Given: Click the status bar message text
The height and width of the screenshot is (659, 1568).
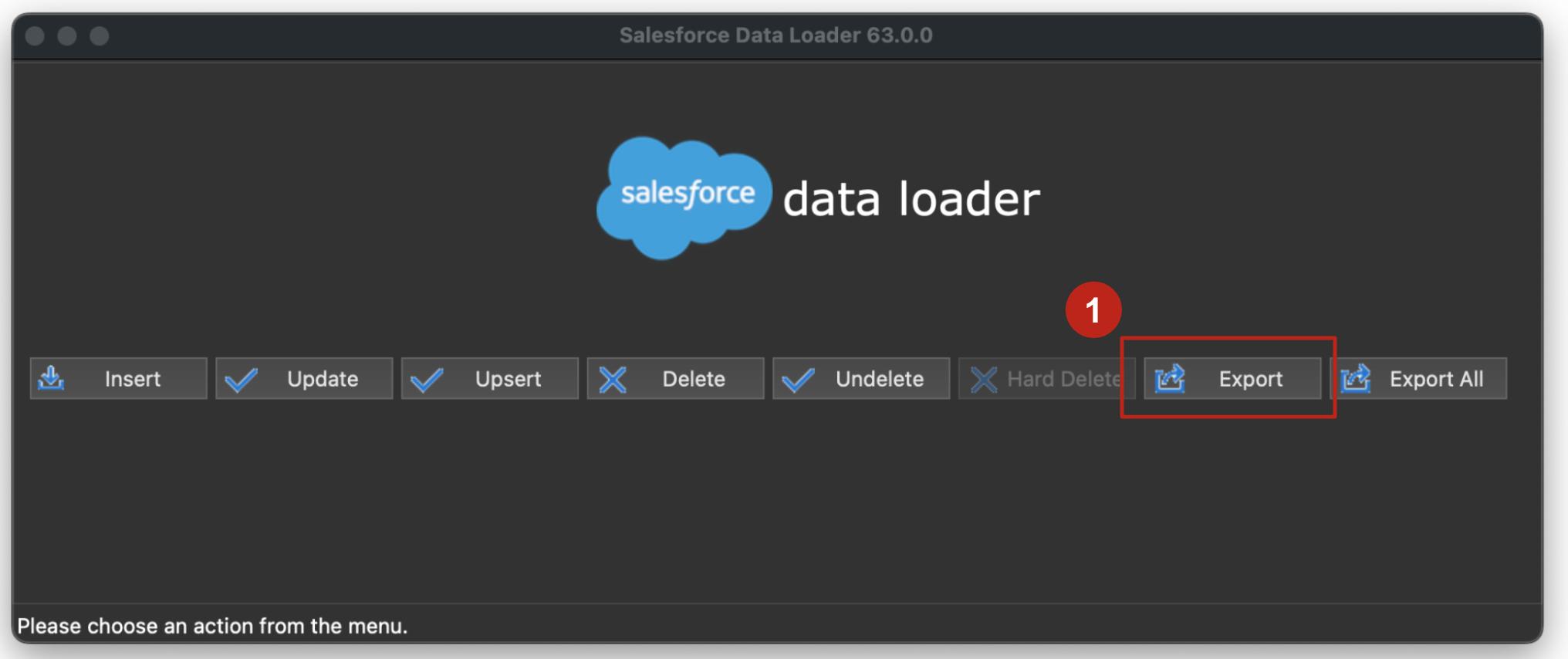Looking at the screenshot, I should coord(212,626).
